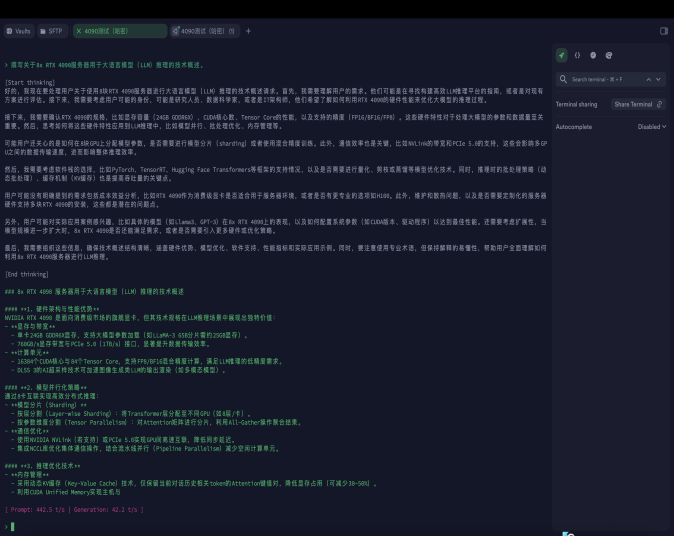Open the Vaults tab
This screenshot has height=536, width=674.
tap(19, 31)
